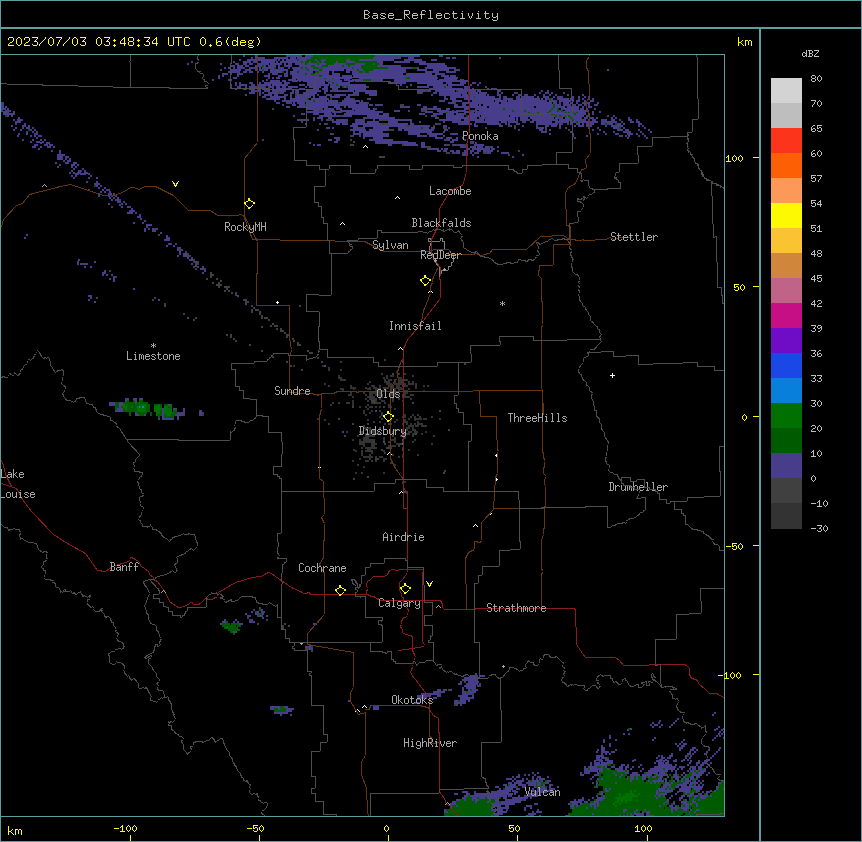This screenshot has height=842, width=862.
Task: Click the Ponoka city label
Action: click(x=480, y=136)
